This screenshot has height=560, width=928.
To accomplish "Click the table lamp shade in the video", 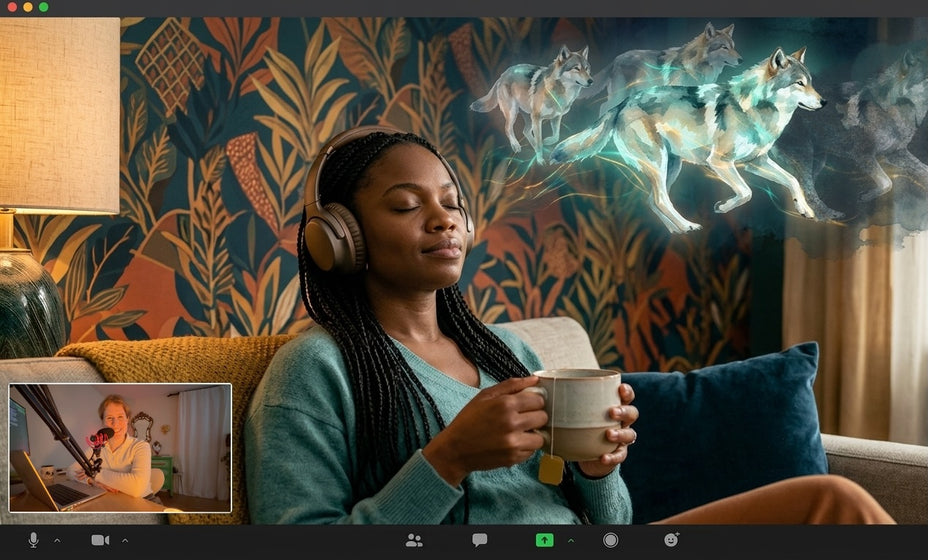I will pyautogui.click(x=60, y=115).
